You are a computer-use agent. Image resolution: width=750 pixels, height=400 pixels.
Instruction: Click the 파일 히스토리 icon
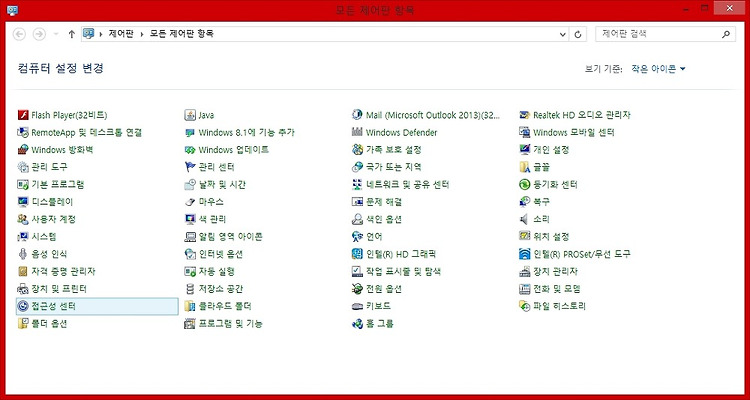pos(525,306)
